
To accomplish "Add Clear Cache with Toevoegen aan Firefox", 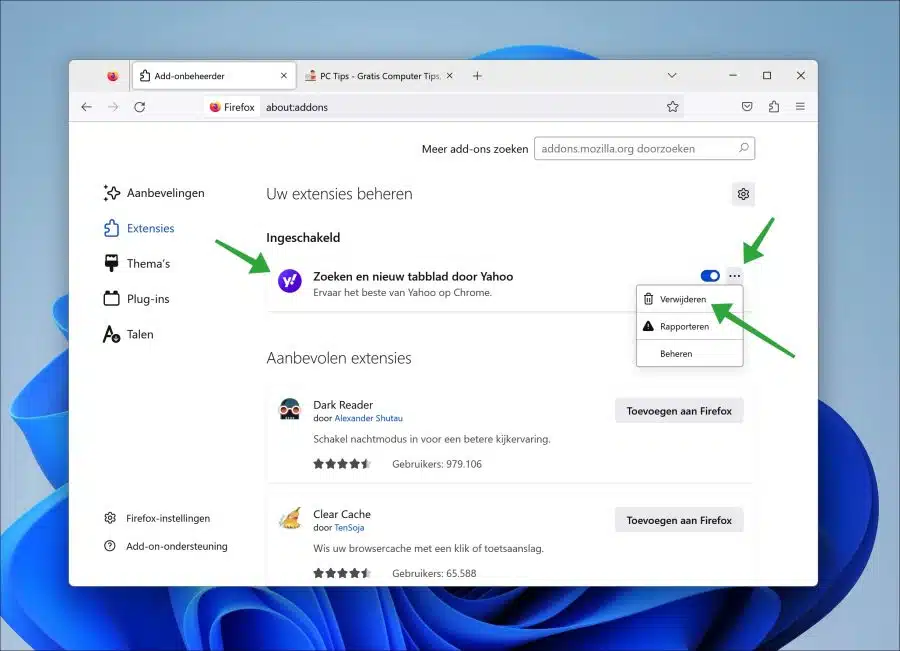I will pyautogui.click(x=679, y=520).
